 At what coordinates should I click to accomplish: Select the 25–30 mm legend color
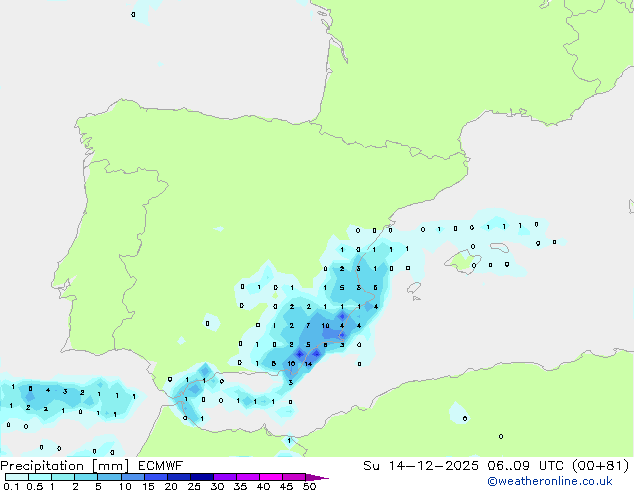[202, 477]
